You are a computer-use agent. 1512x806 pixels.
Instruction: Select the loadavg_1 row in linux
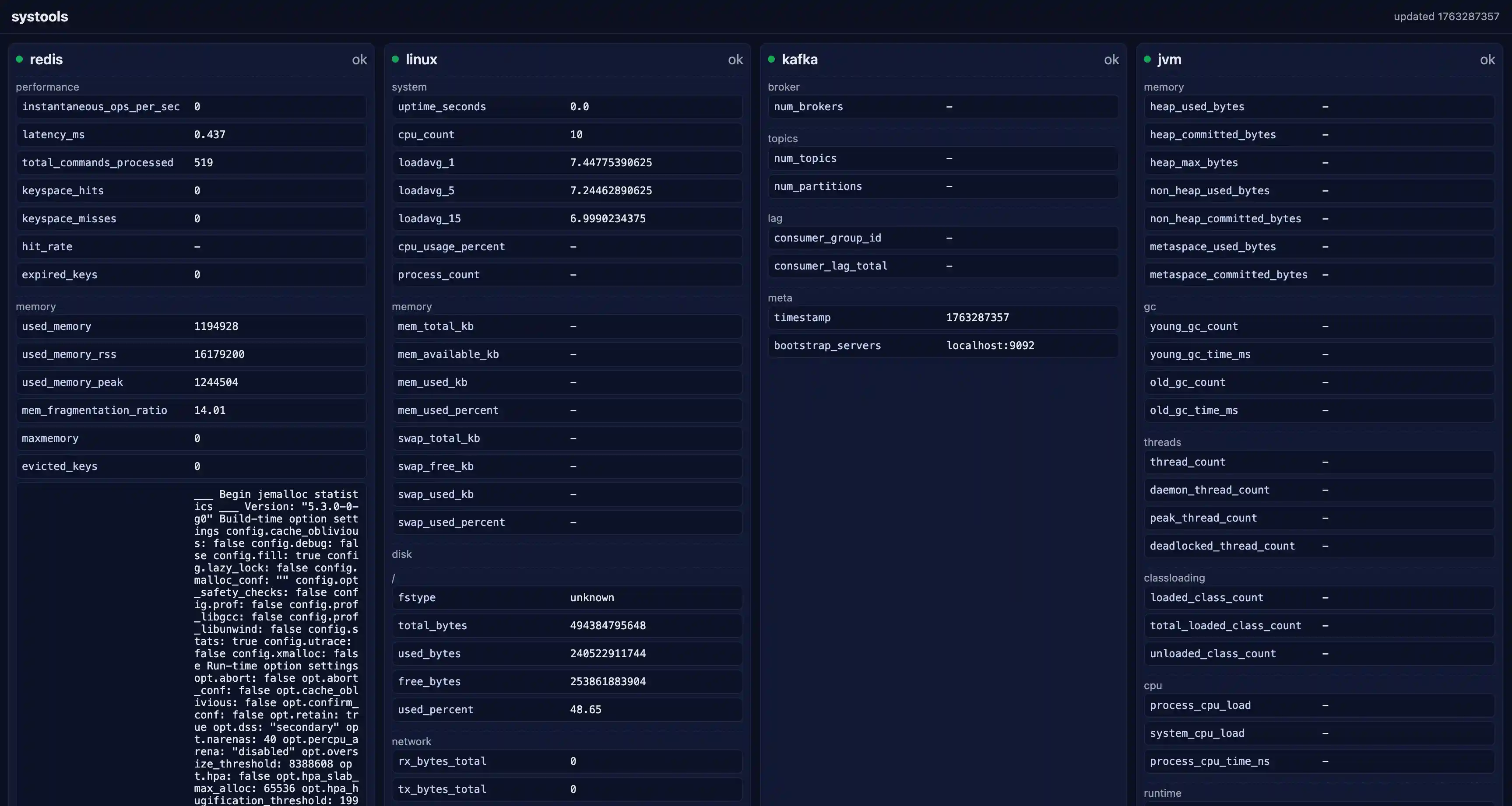(x=566, y=162)
